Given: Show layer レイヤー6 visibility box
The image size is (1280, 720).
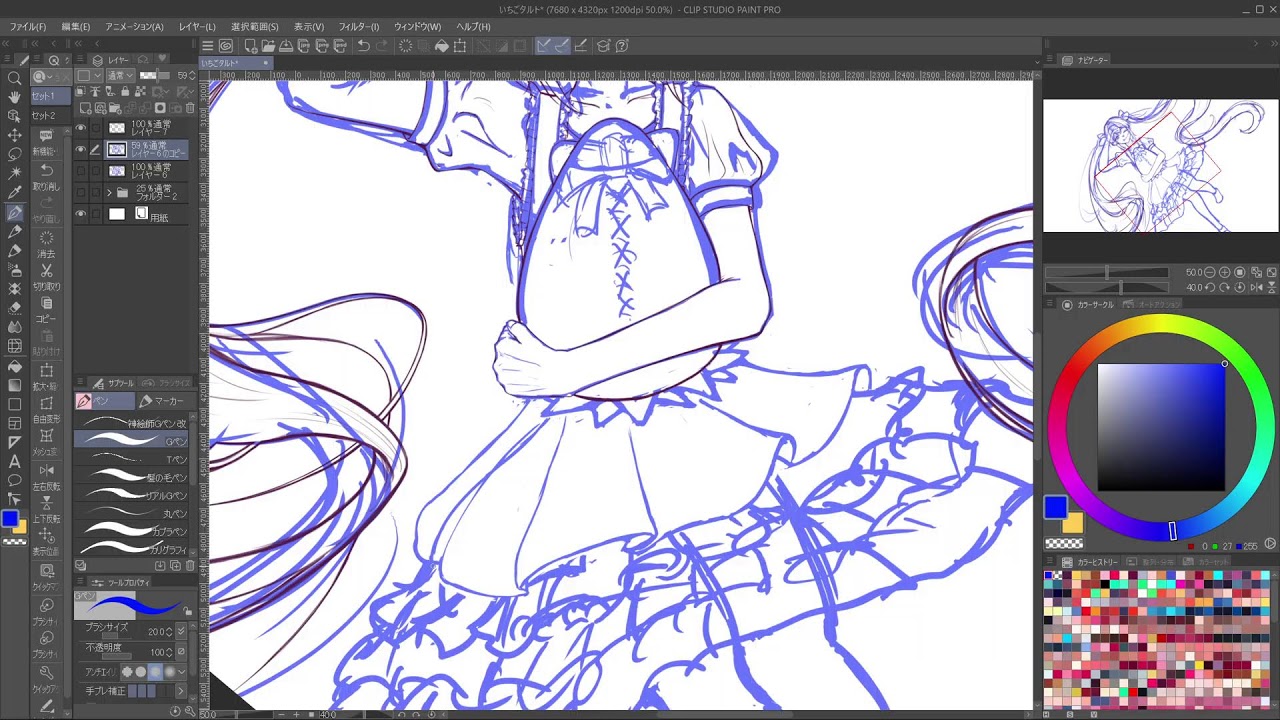Looking at the screenshot, I should 81,171.
